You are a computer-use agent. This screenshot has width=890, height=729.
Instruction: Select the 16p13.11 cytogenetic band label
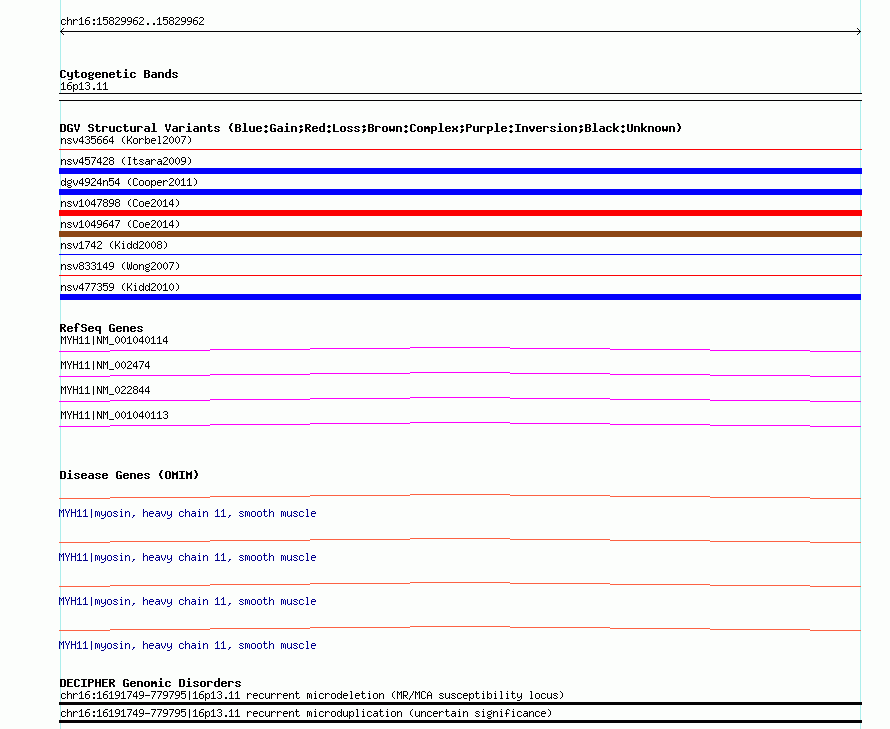(84, 86)
